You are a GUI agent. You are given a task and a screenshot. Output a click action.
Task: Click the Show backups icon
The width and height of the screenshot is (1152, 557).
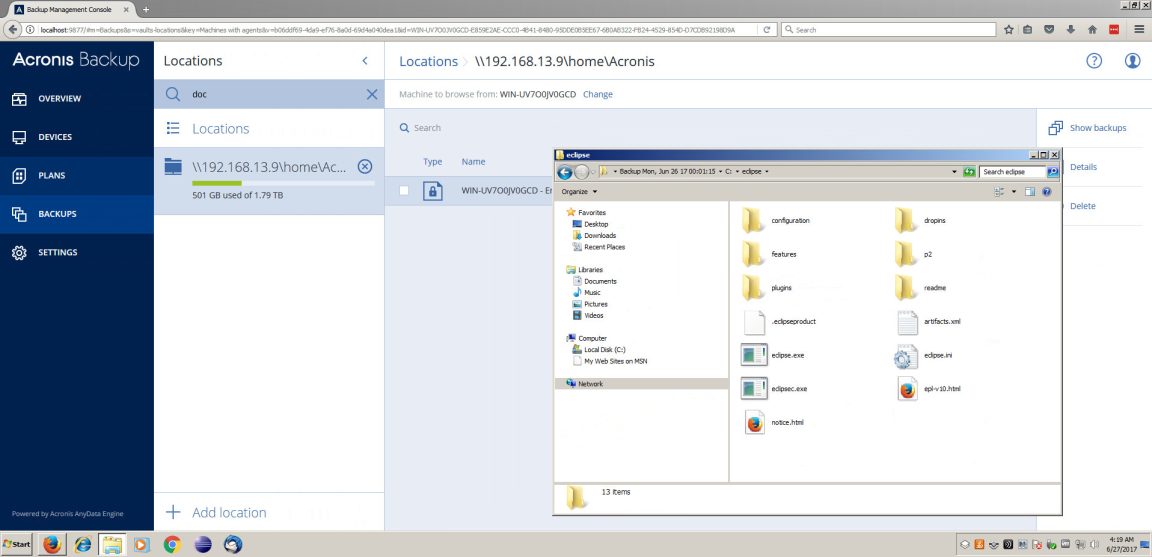(x=1054, y=128)
